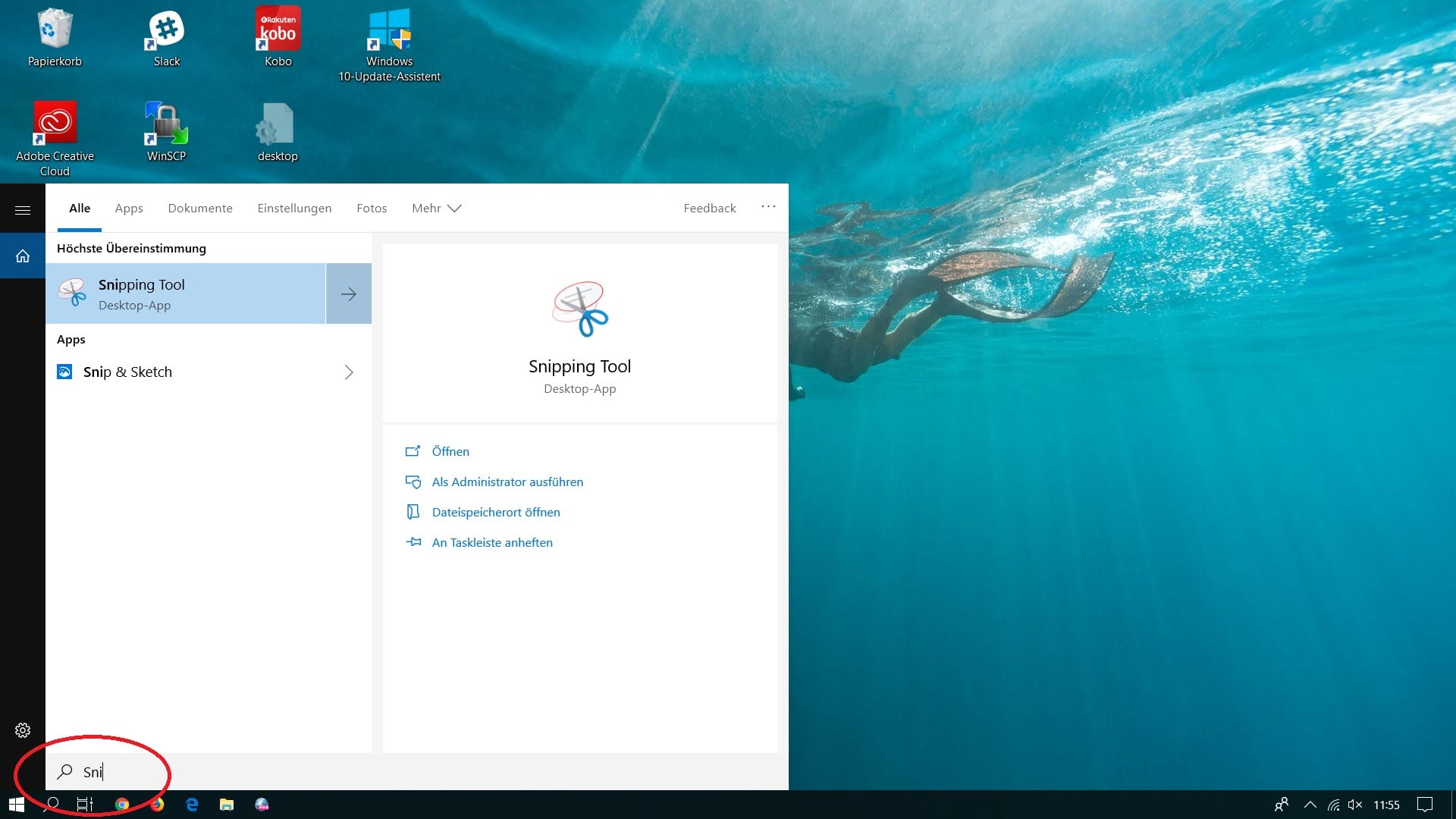Select the Adobe Creative Cloud shortcut
The image size is (1456, 819).
pos(55,139)
